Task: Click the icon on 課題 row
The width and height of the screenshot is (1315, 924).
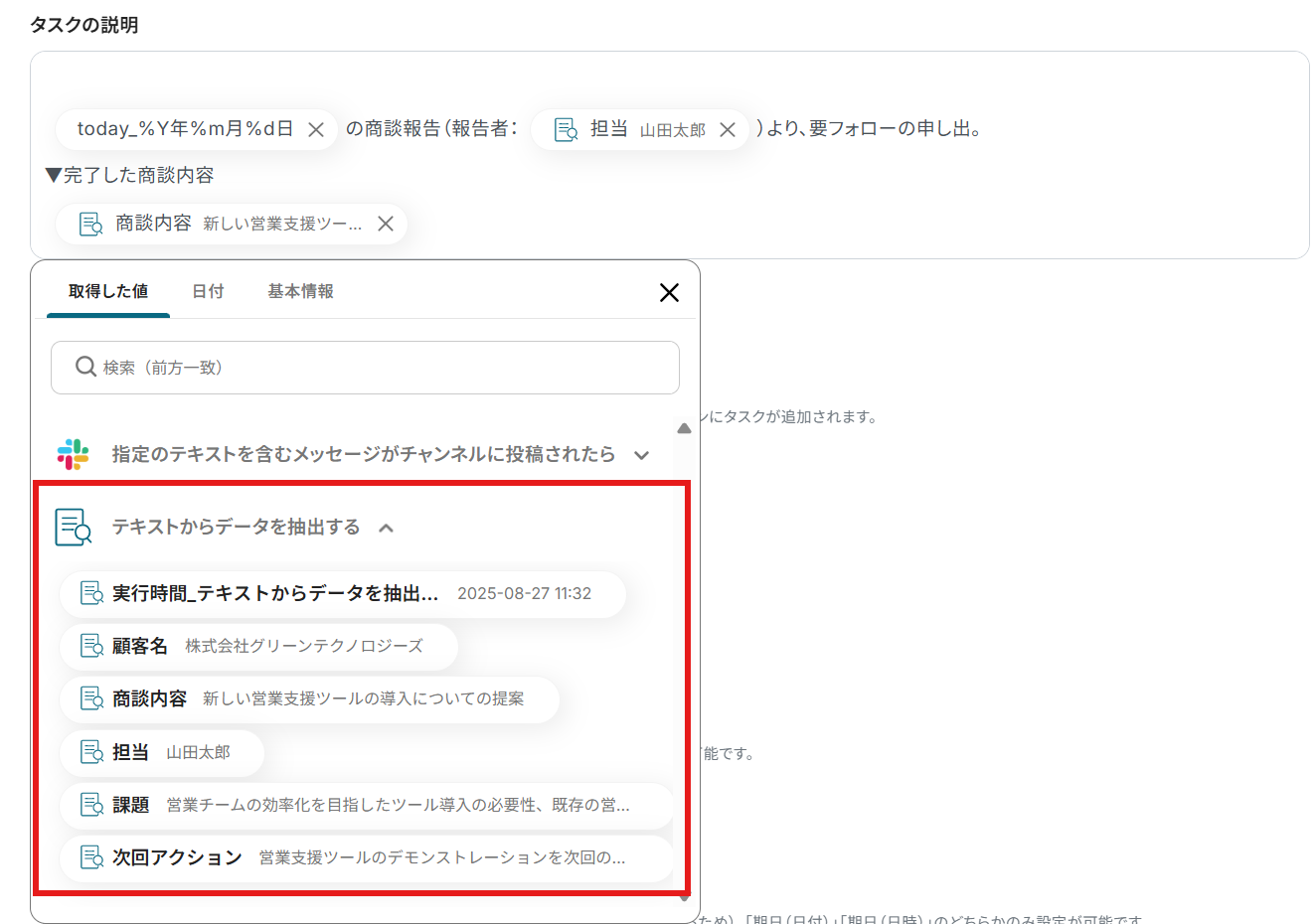Action: coord(91,805)
